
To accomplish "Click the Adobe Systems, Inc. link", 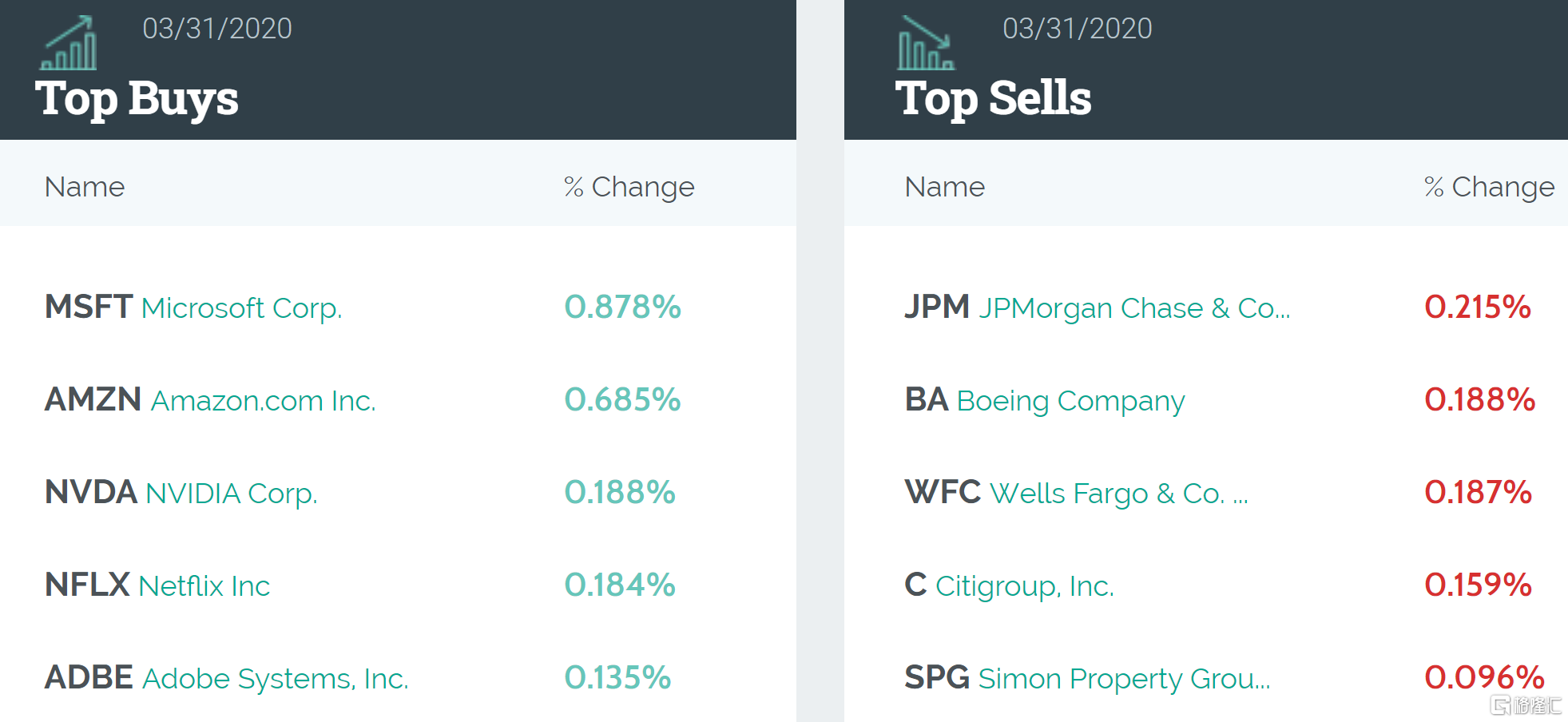I will coord(275,679).
